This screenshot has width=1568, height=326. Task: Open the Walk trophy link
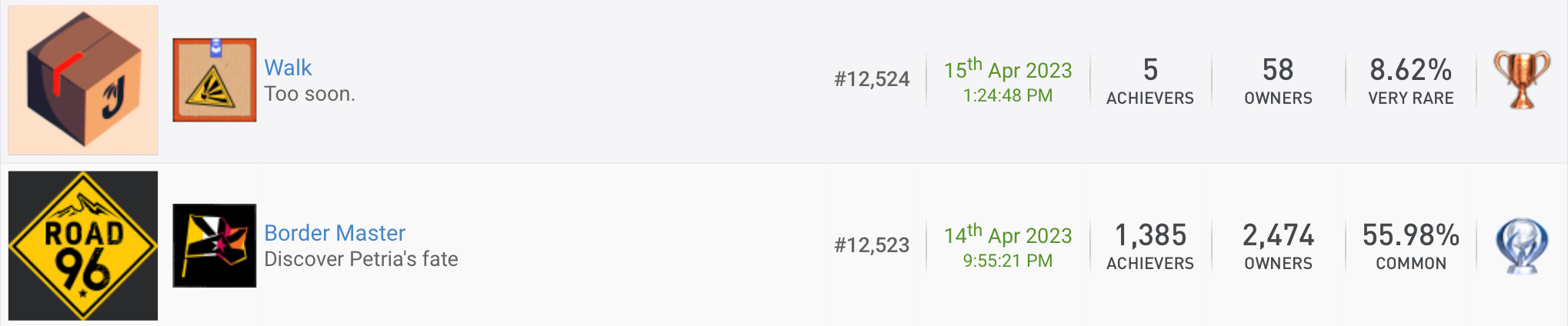pos(288,68)
